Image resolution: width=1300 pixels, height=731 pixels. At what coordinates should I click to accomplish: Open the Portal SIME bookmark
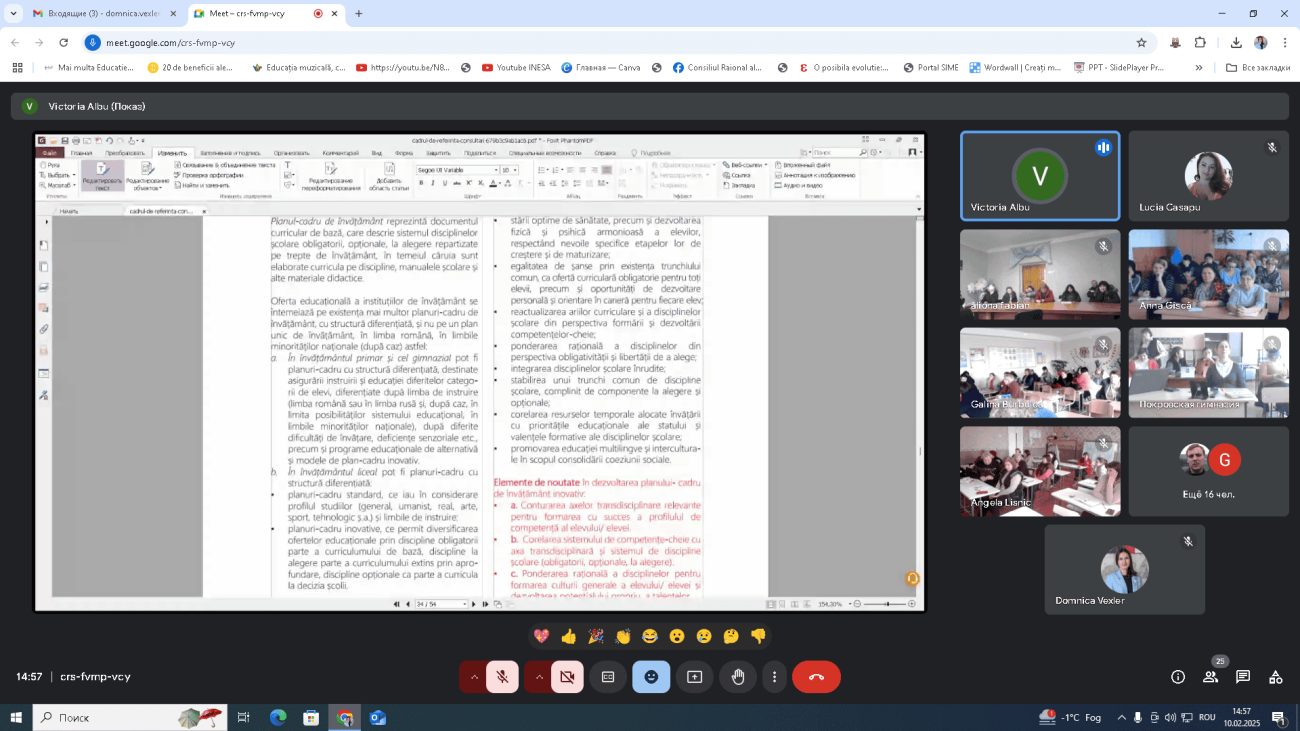click(930, 68)
